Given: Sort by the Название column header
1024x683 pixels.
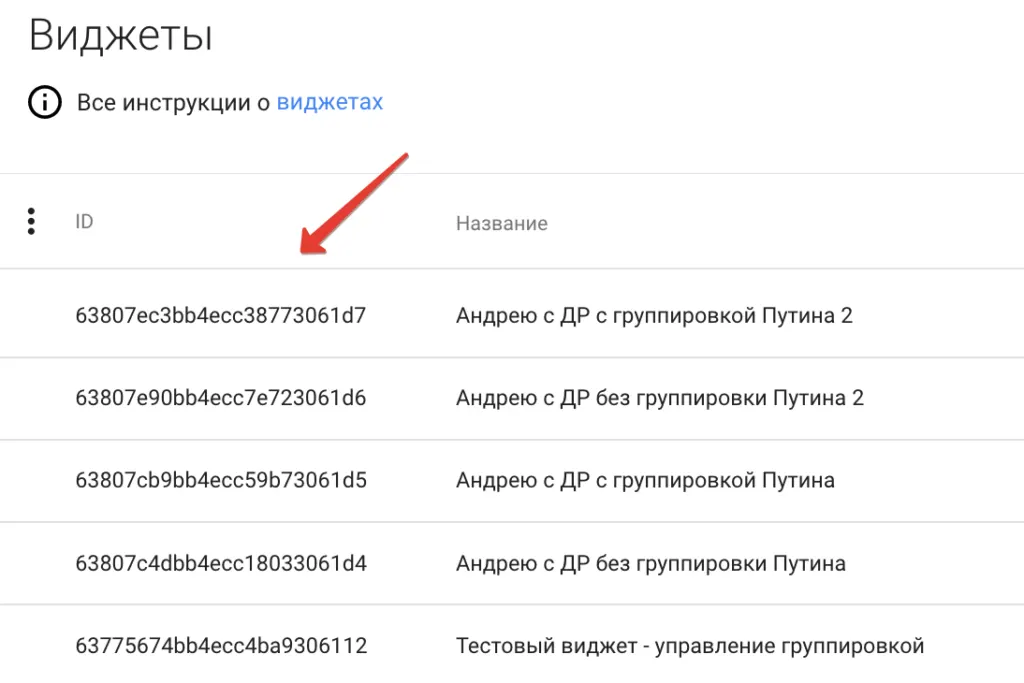Looking at the screenshot, I should click(x=502, y=223).
